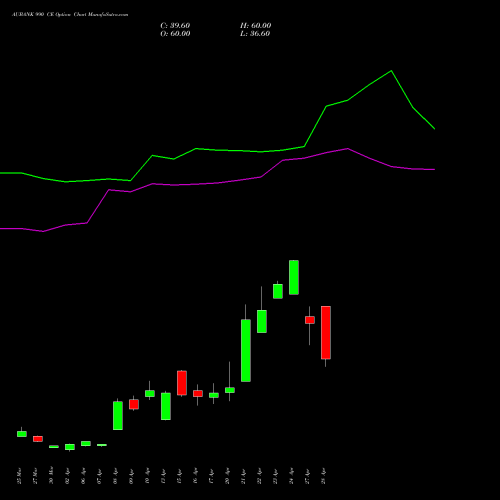Click the tall red candlestick for 28 Apr
This screenshot has height=500, width=500.
(x=326, y=333)
